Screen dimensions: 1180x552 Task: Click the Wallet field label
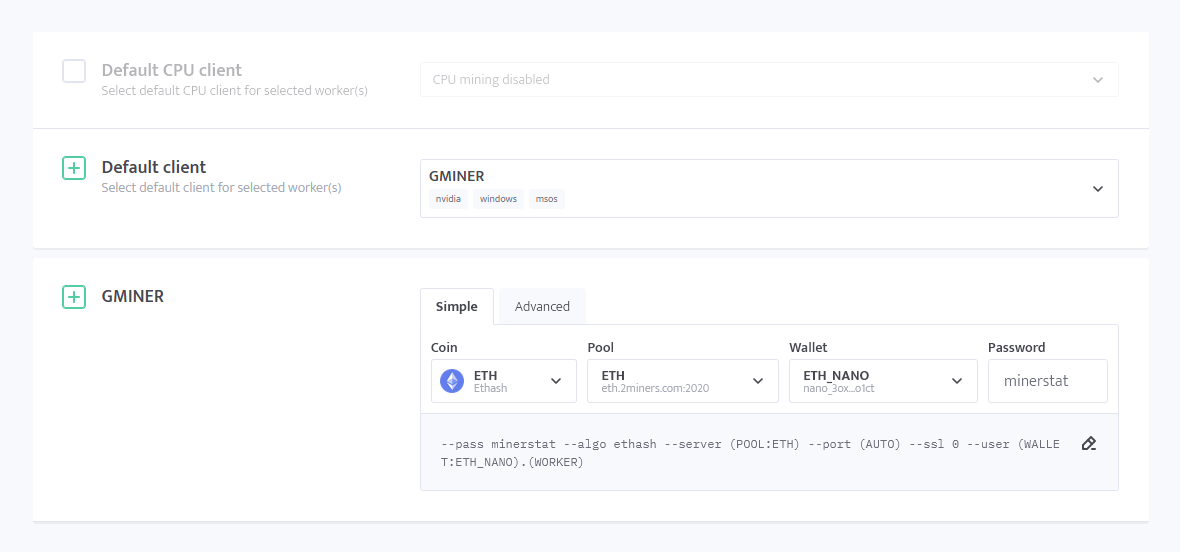pos(808,347)
